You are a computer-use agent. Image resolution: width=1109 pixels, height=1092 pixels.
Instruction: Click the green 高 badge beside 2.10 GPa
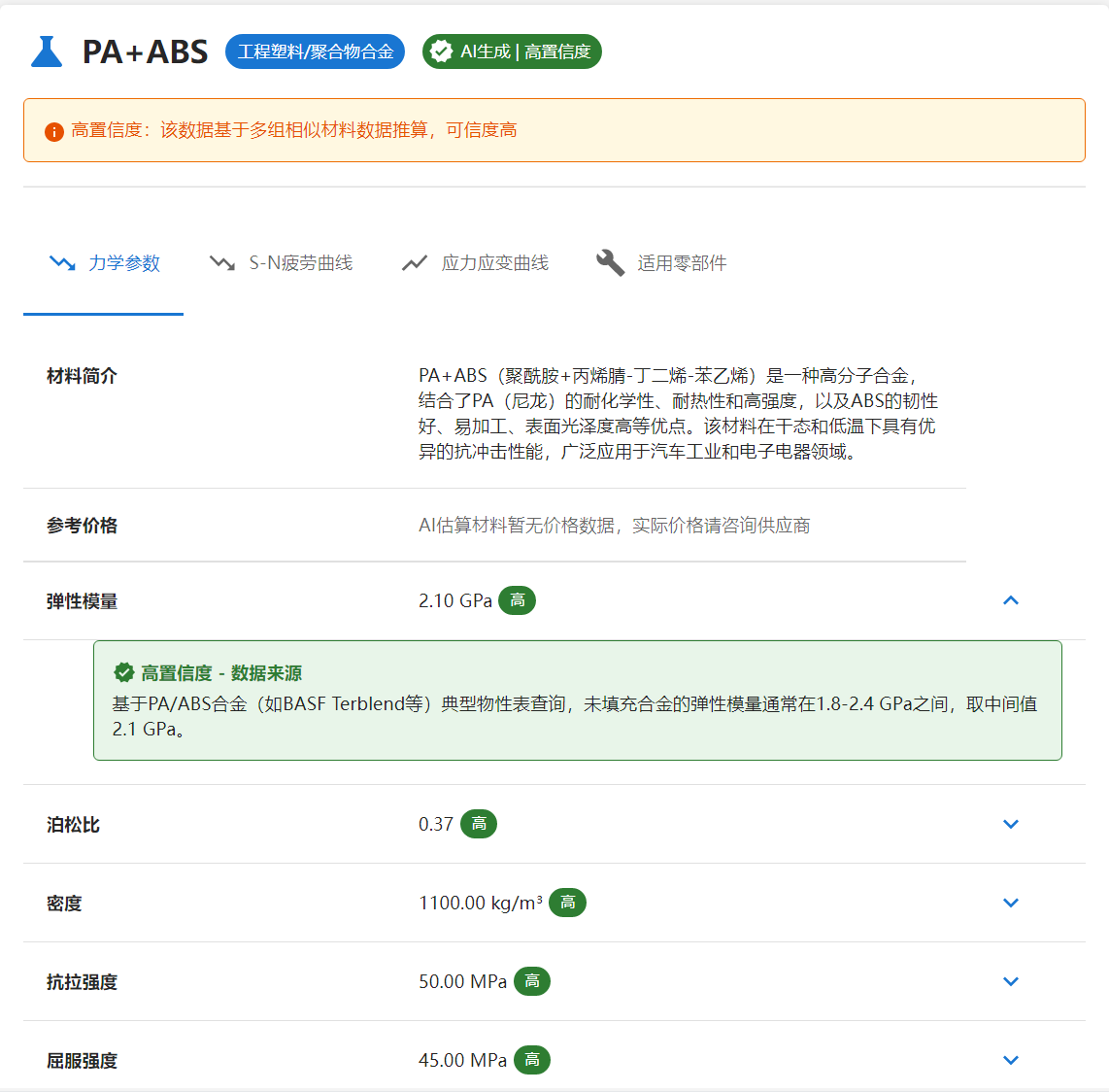(x=517, y=600)
